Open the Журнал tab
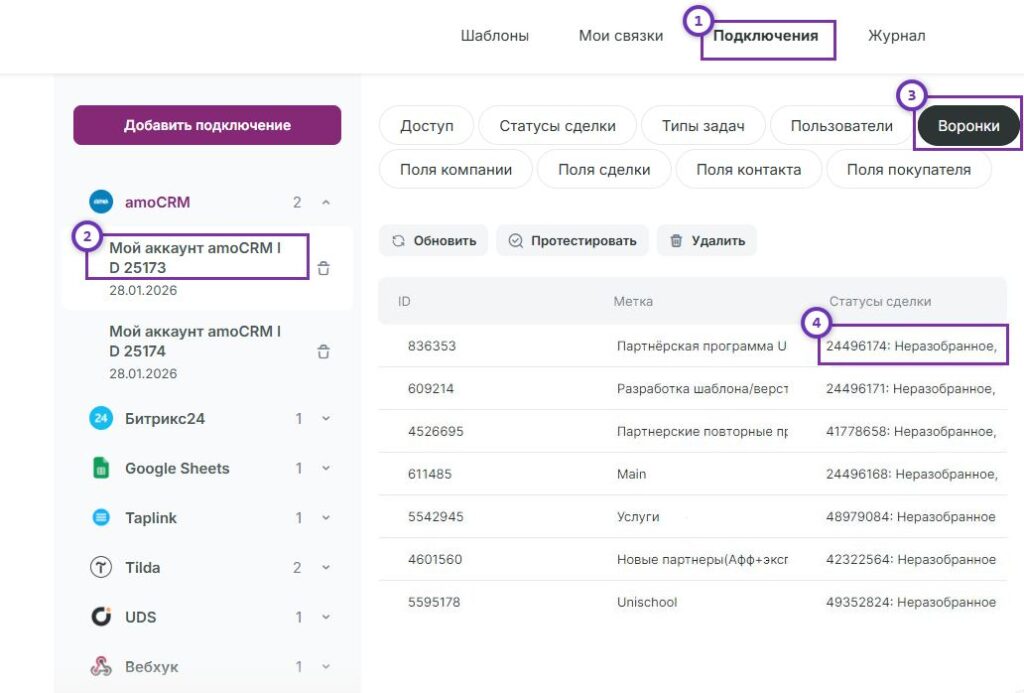Viewport: 1024px width, 693px height. 896,35
